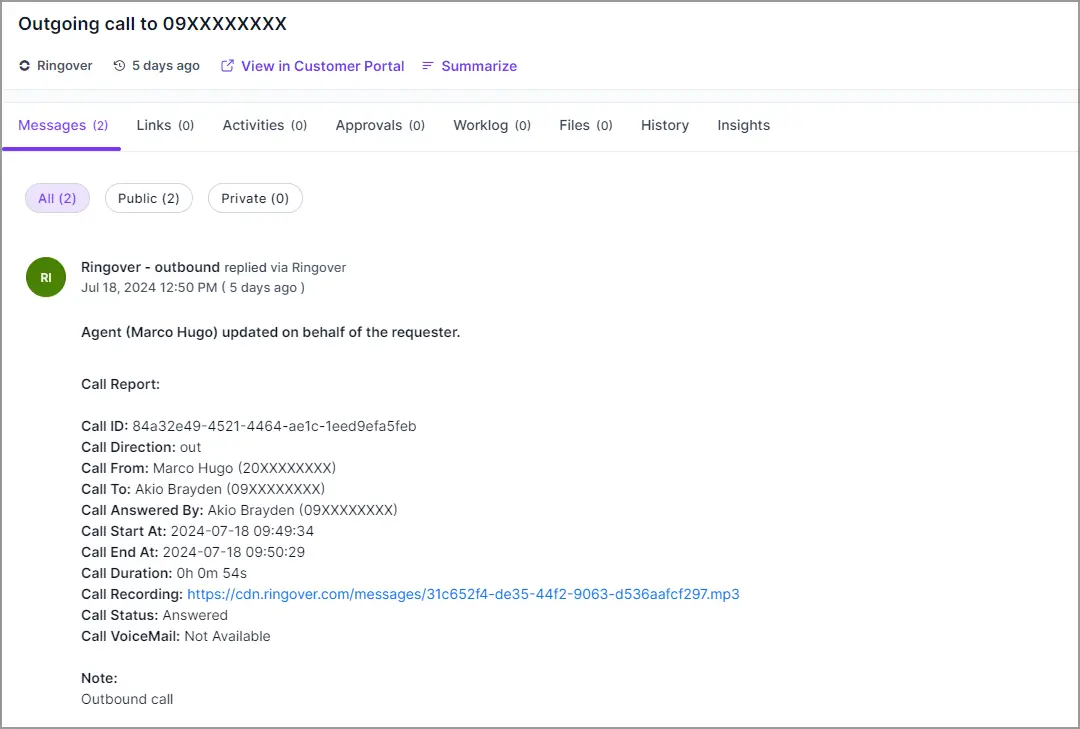The width and height of the screenshot is (1080, 729).
Task: Select the All (2) filter pill
Action: (57, 198)
